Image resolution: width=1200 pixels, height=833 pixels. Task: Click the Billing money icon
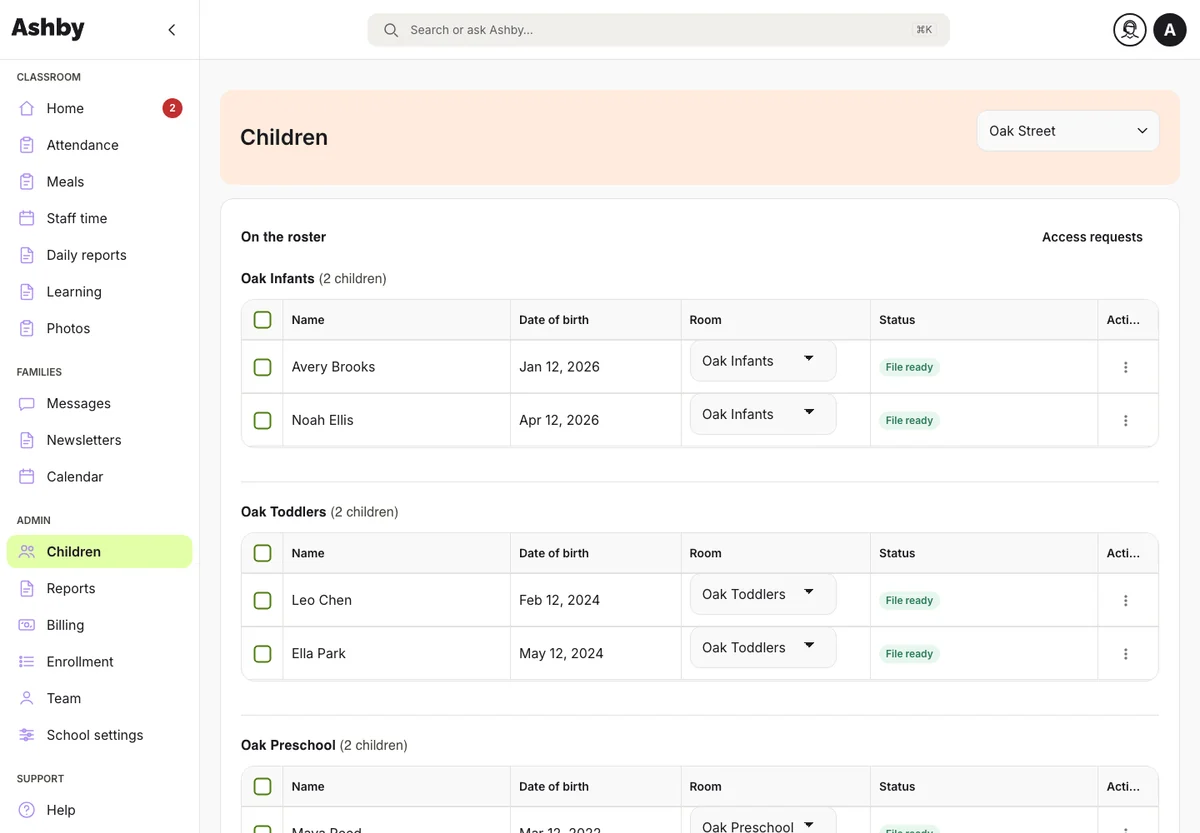[x=27, y=625]
